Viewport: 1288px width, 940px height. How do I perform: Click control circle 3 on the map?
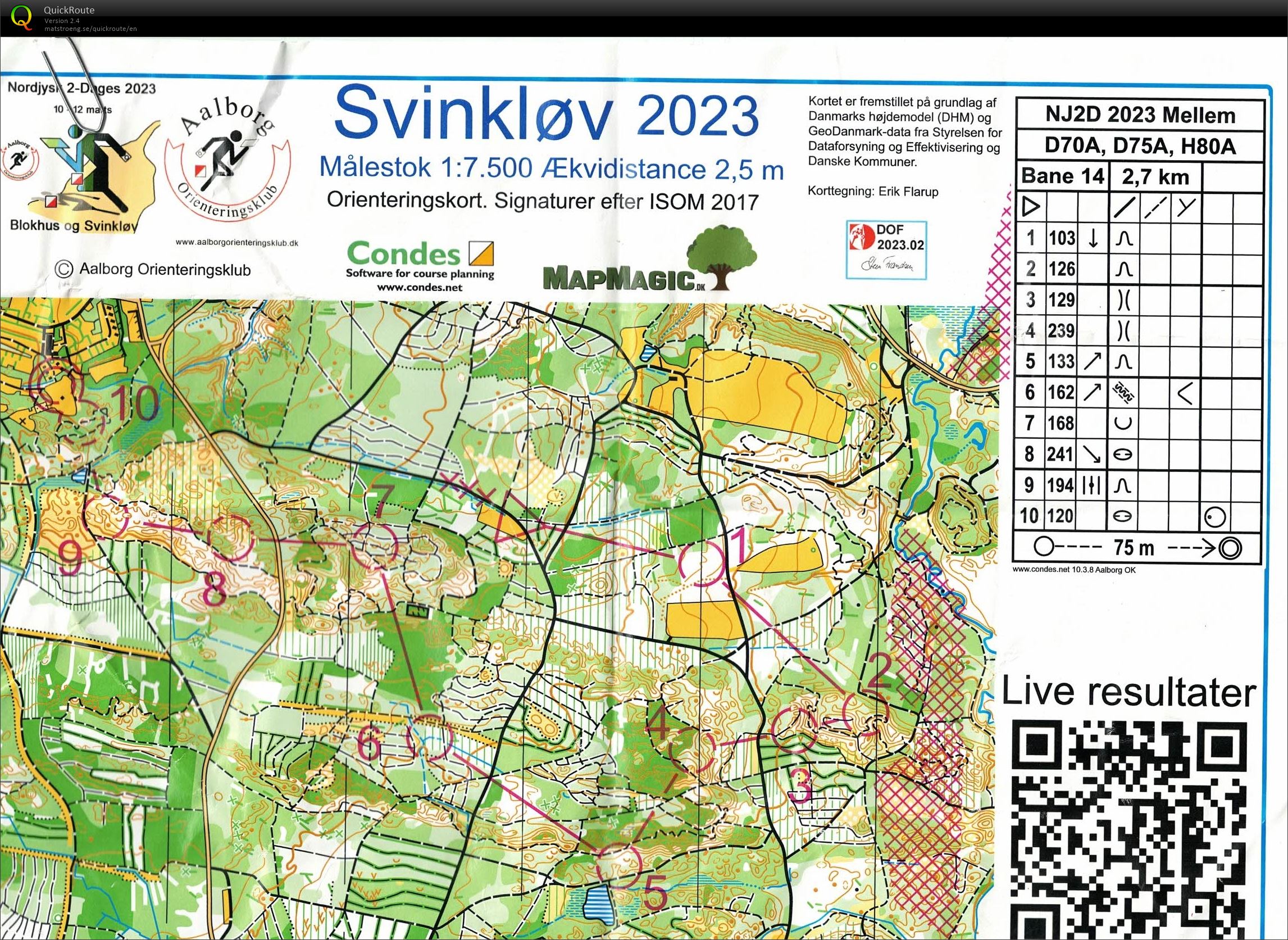[796, 729]
